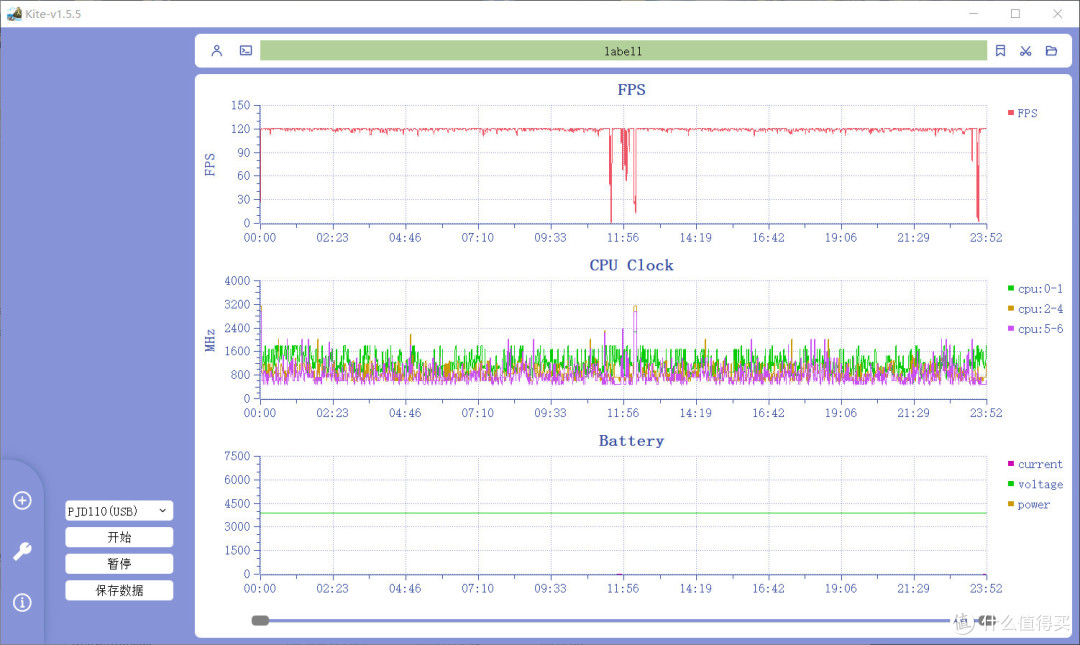Viewport: 1080px width, 645px height.
Task: Click the Battery chart title
Action: tap(632, 441)
